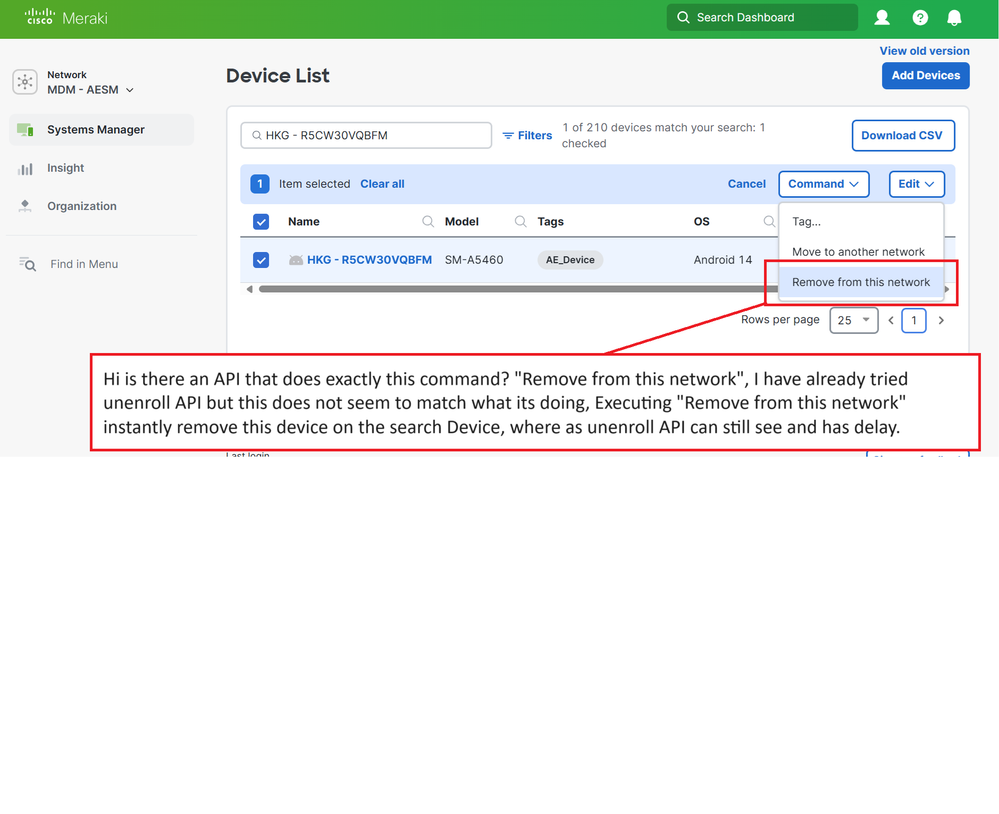Screen dimensions: 999x814
Task: Click the Model column search icon
Action: [520, 222]
